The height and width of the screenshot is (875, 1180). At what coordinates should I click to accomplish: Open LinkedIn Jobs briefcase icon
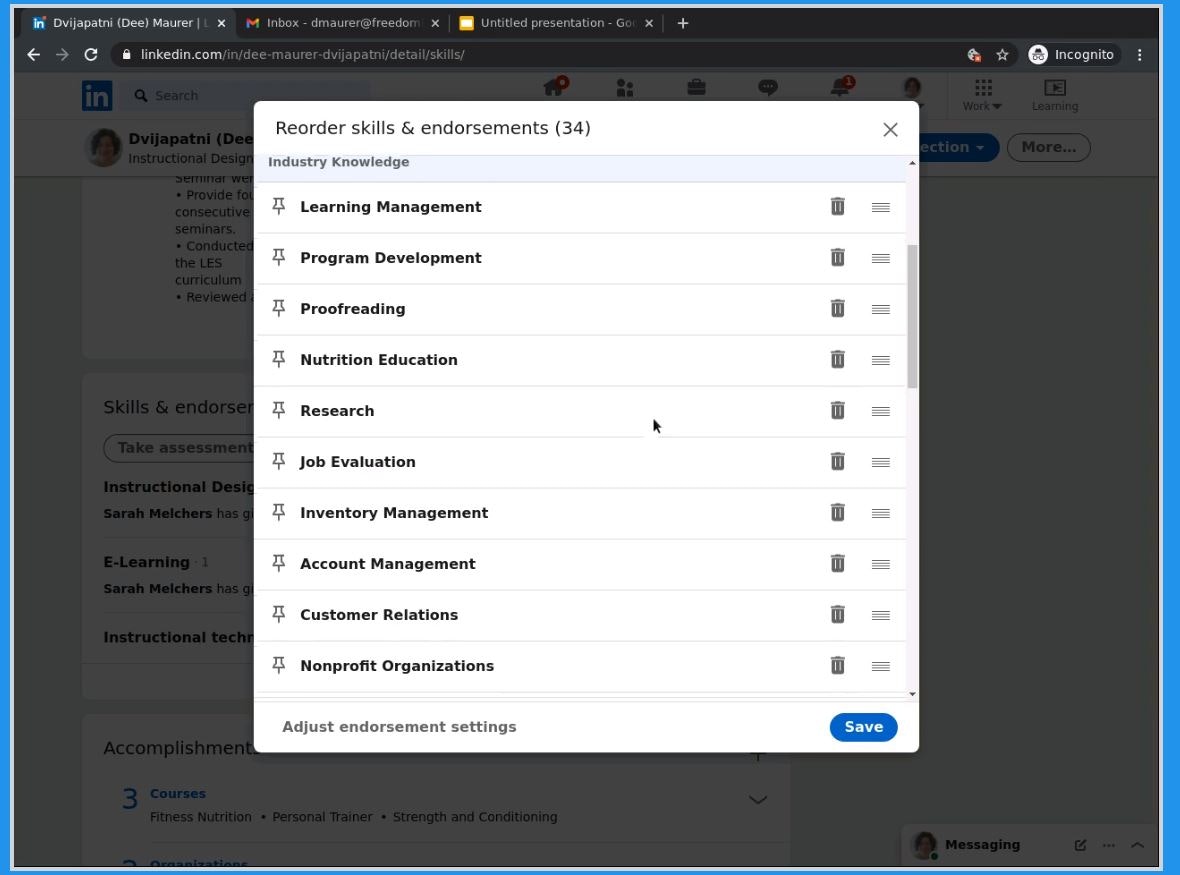coord(696,87)
